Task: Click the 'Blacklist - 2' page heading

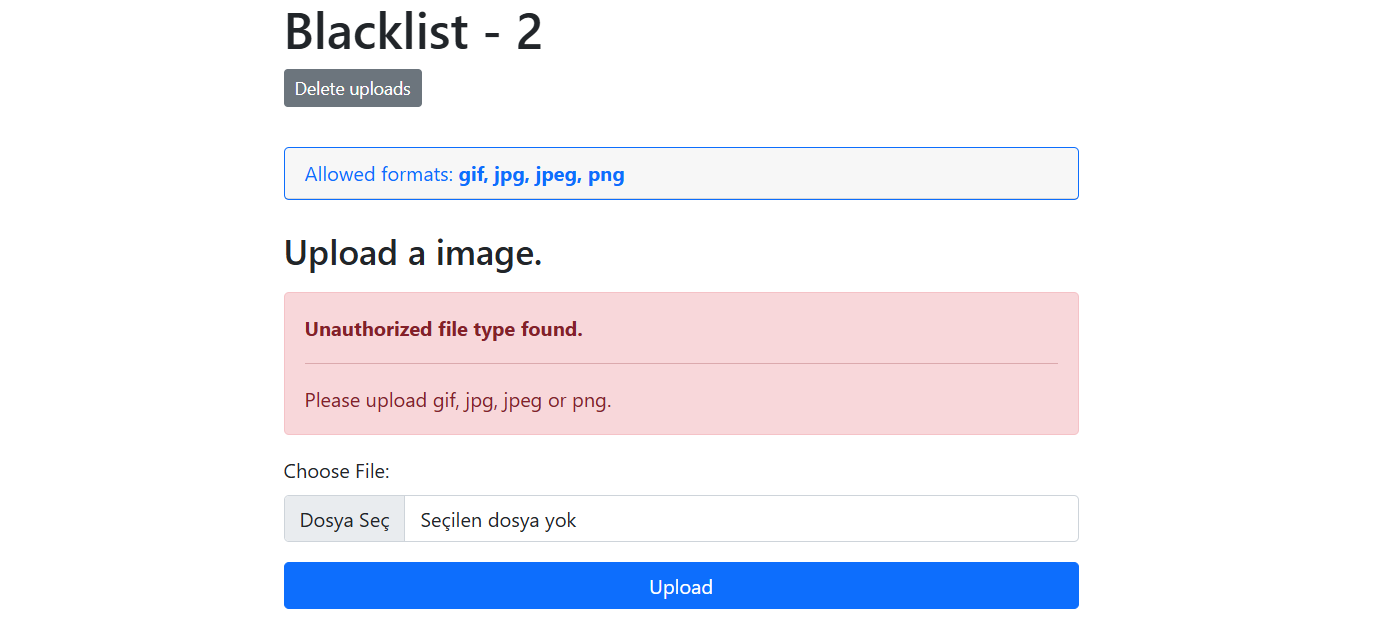Action: coord(414,31)
